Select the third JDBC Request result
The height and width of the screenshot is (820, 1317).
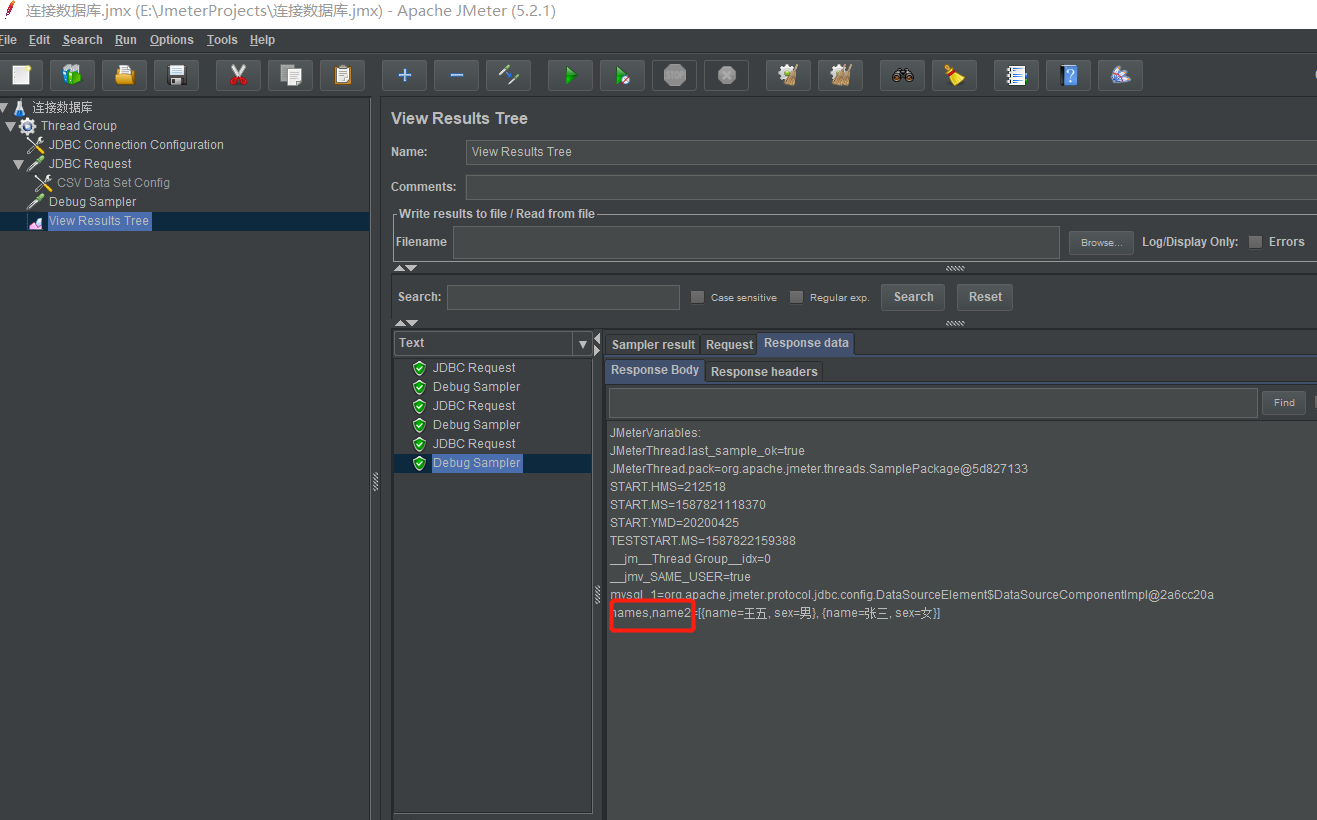[474, 444]
